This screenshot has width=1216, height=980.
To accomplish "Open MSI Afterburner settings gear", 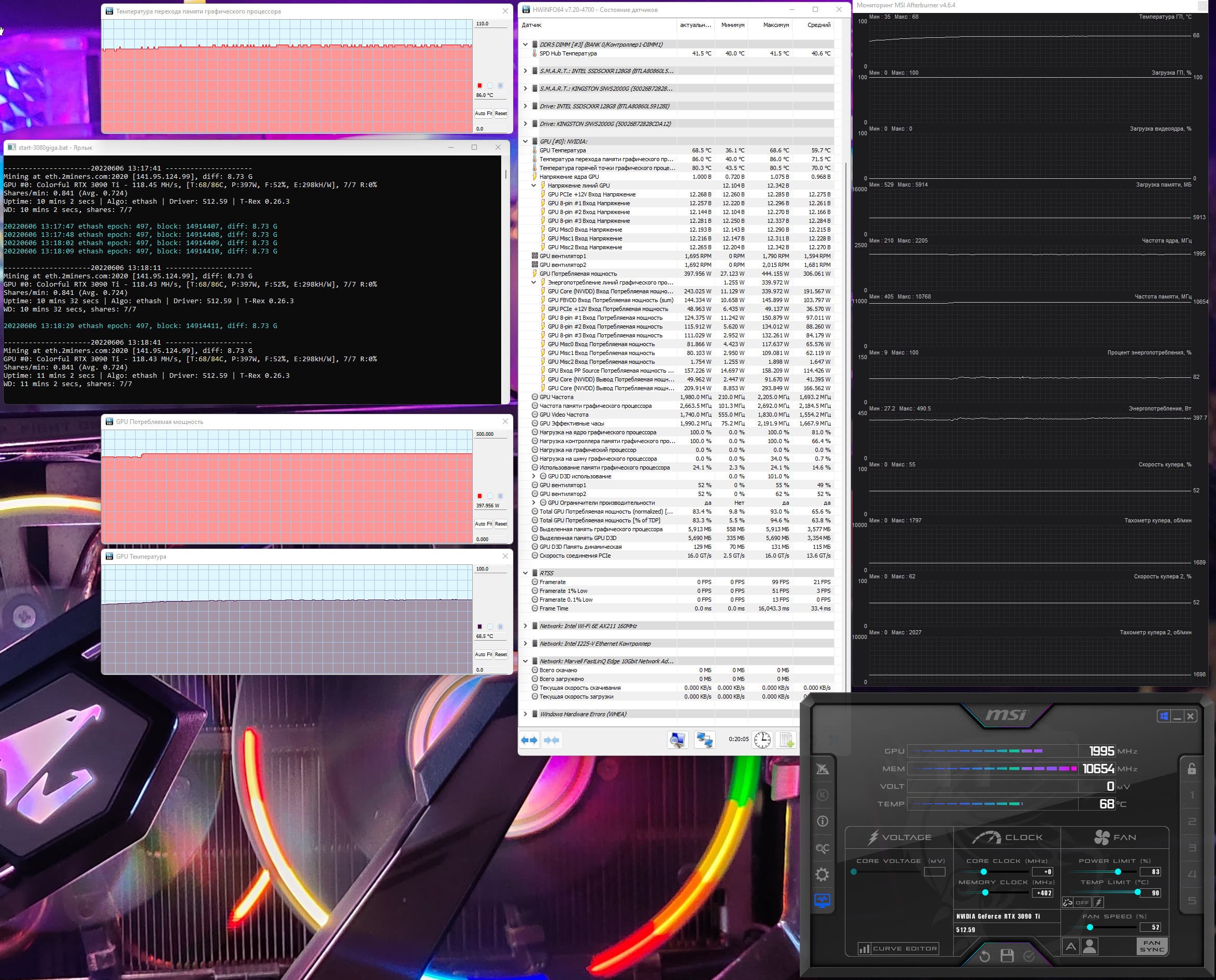I will 822,874.
